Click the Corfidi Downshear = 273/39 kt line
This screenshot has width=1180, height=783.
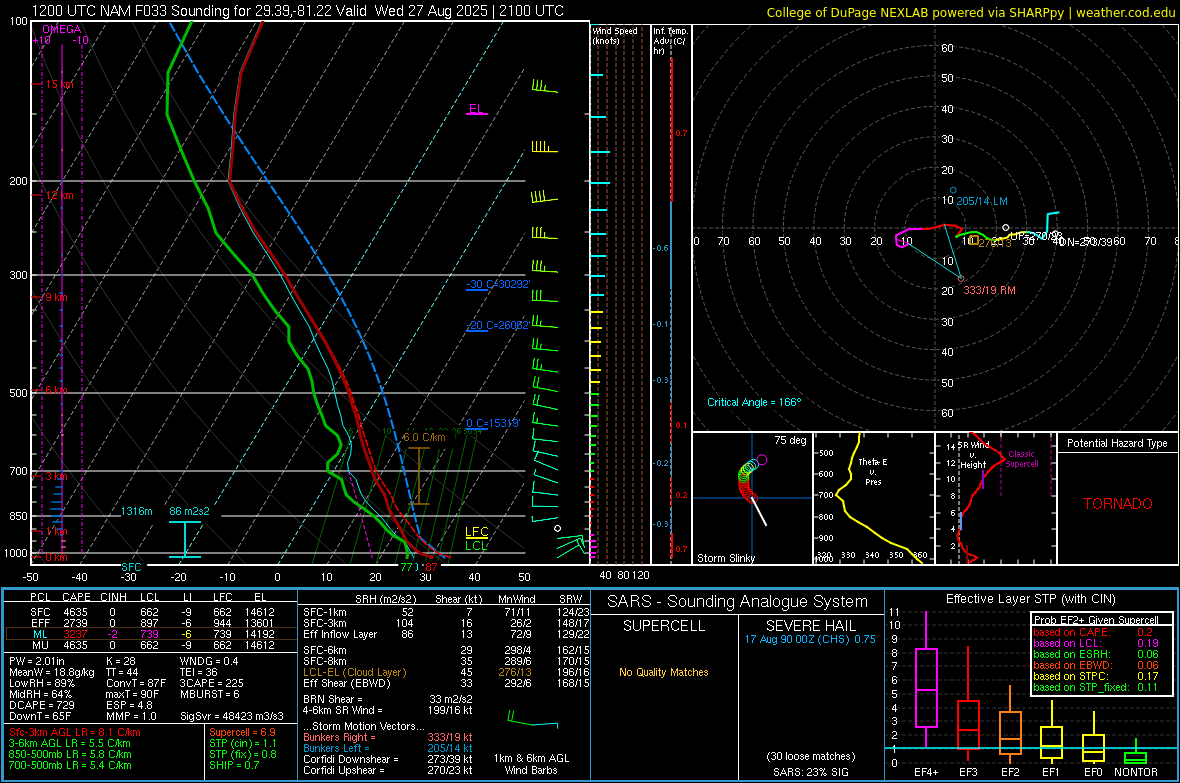[x=388, y=759]
